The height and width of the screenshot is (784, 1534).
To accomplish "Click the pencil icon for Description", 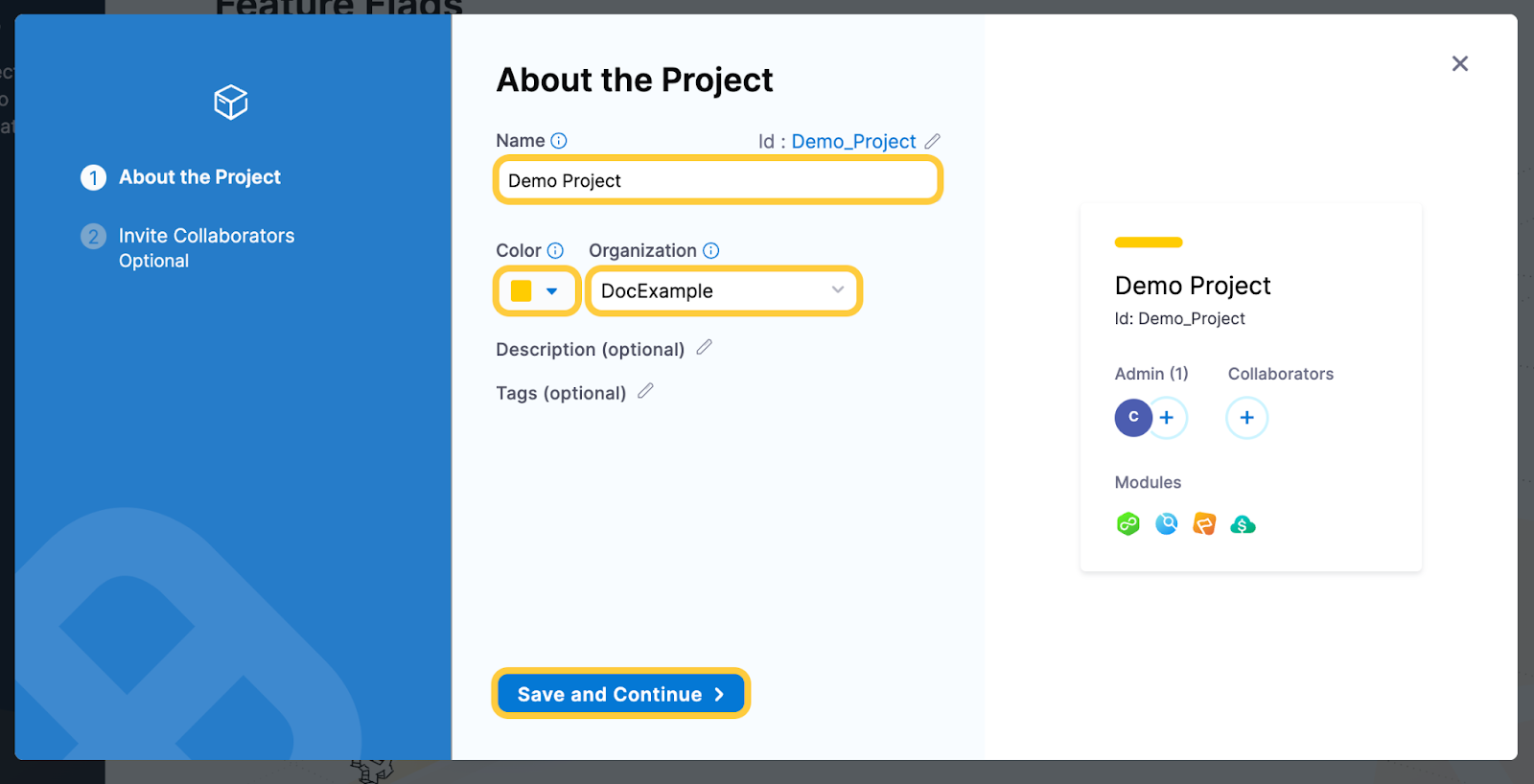I will coord(704,348).
